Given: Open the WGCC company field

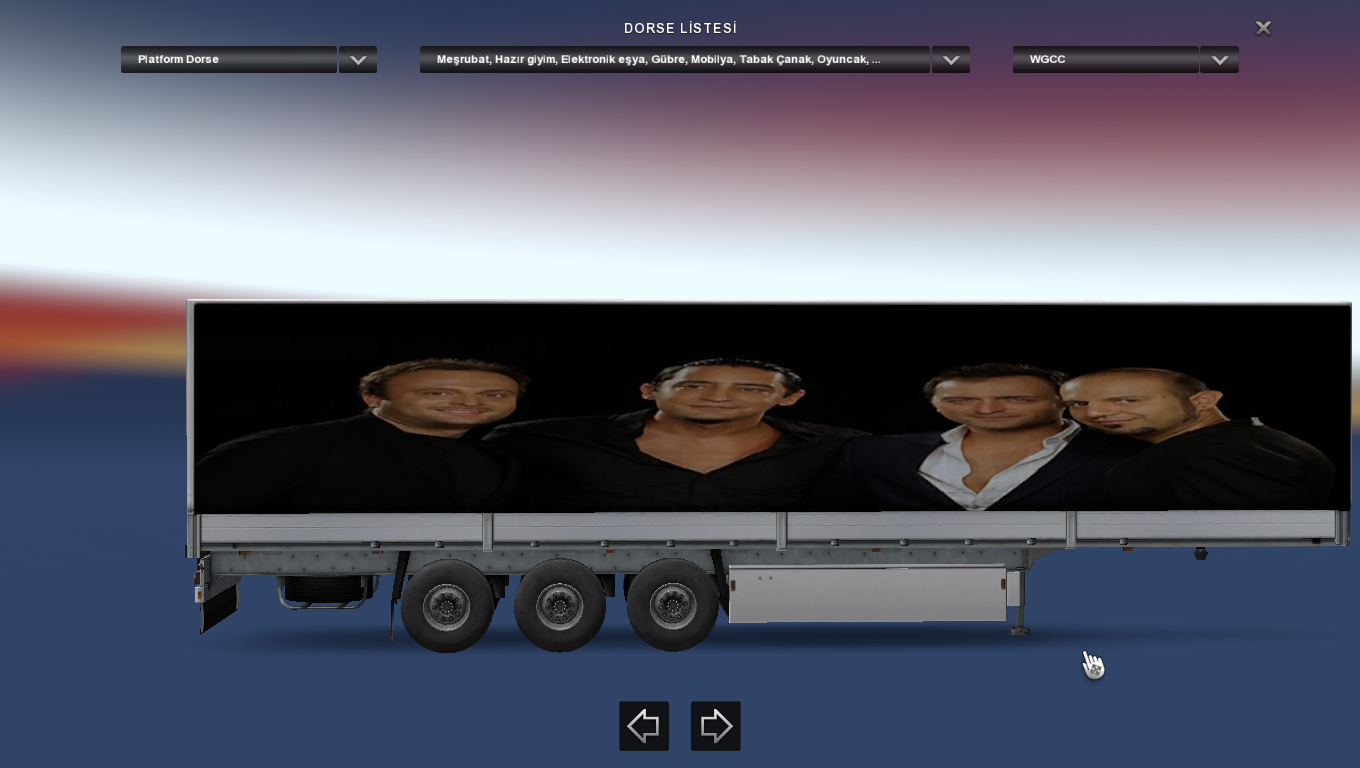Looking at the screenshot, I should 1106,60.
